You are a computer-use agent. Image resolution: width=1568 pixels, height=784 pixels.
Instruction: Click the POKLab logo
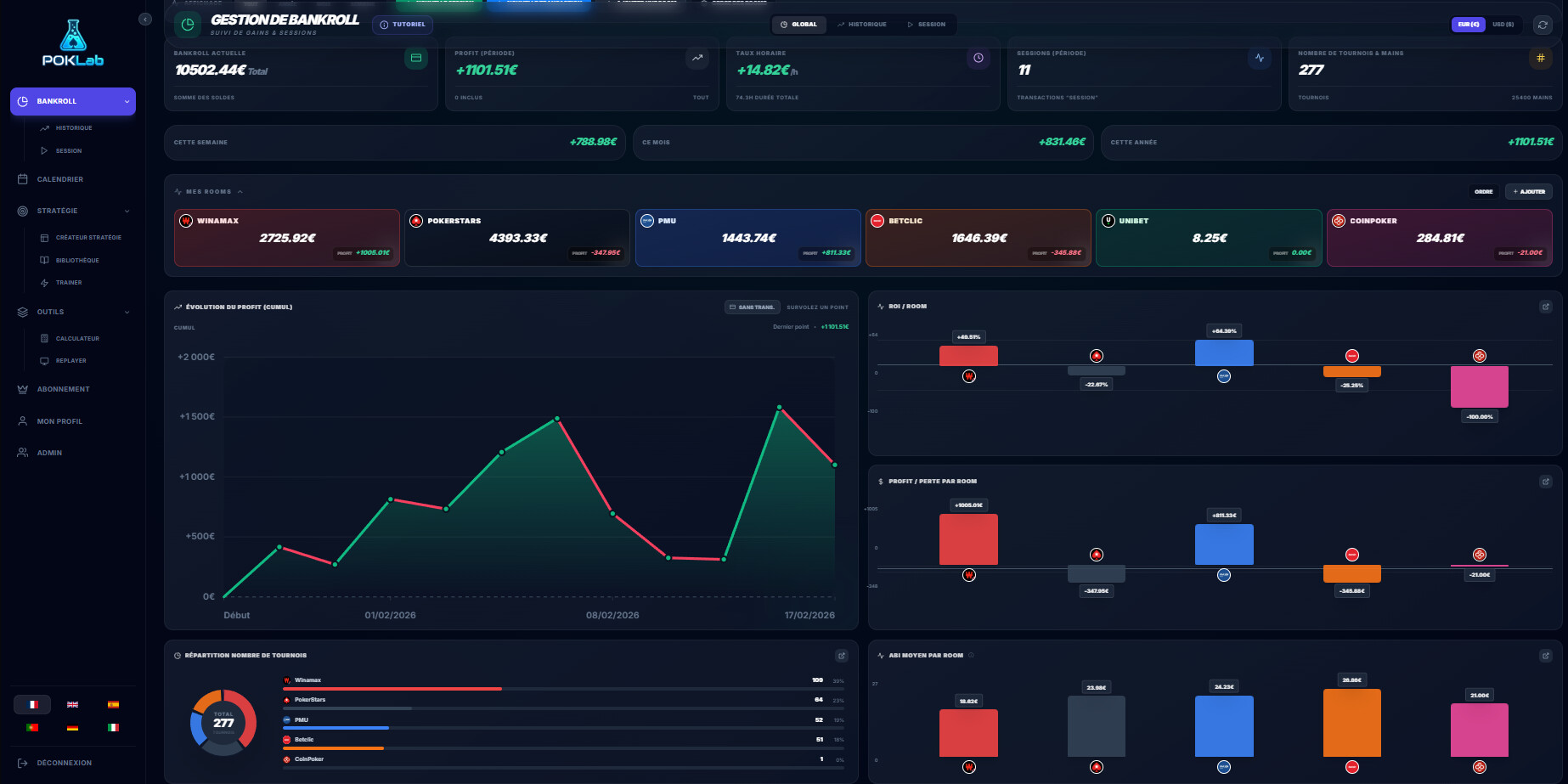tap(73, 43)
